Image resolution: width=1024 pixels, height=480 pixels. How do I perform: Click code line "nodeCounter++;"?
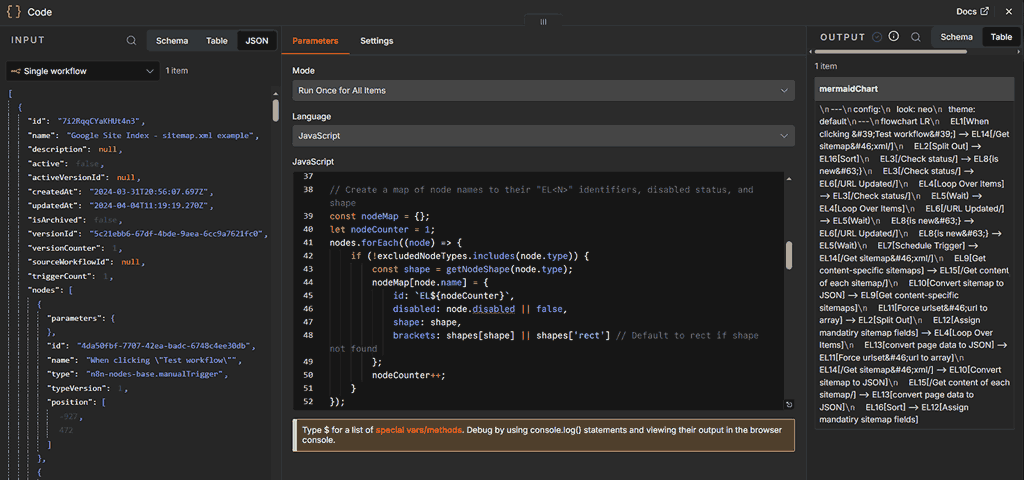tap(409, 375)
